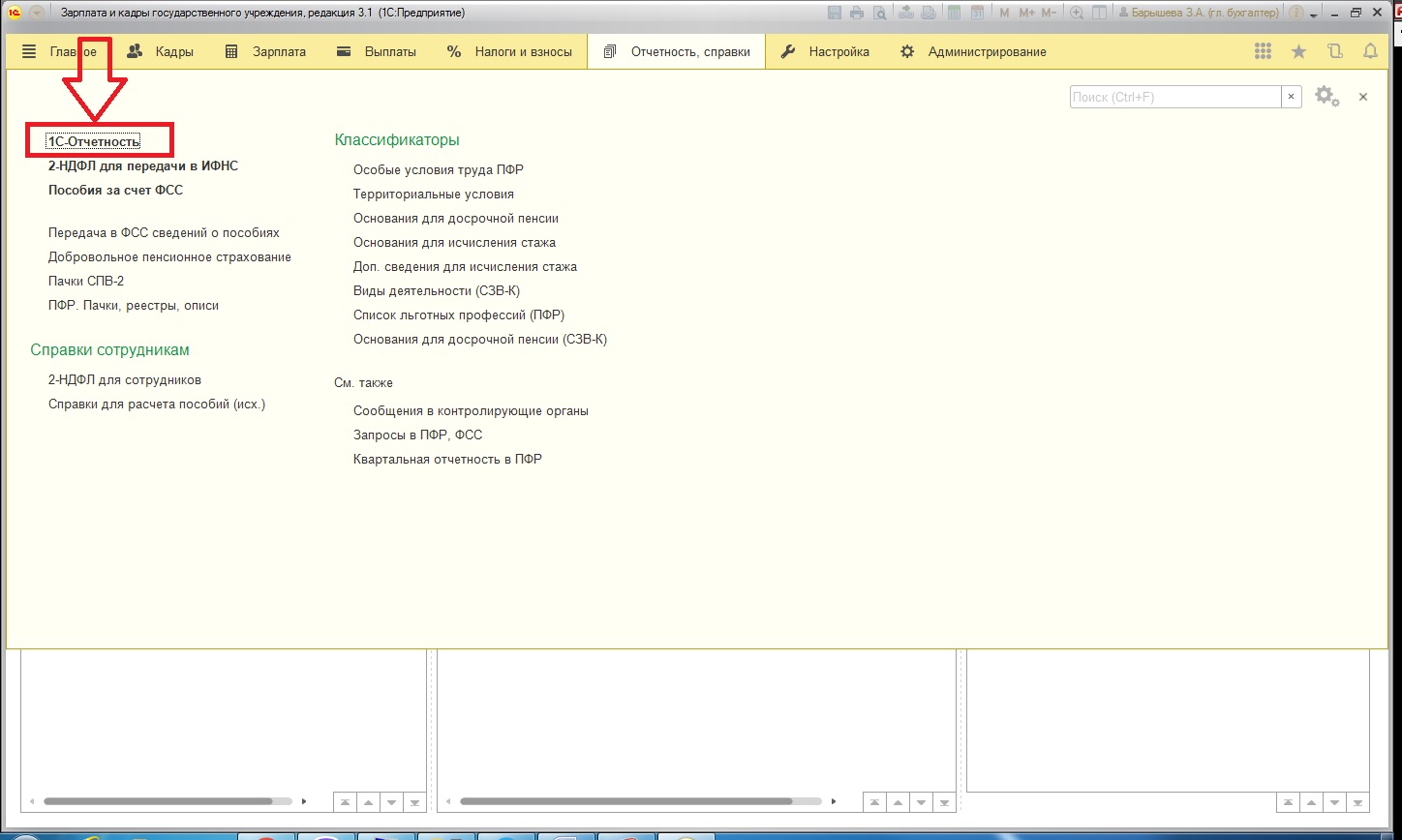Open the main 1C menu dropdown at top-left

pos(37,13)
